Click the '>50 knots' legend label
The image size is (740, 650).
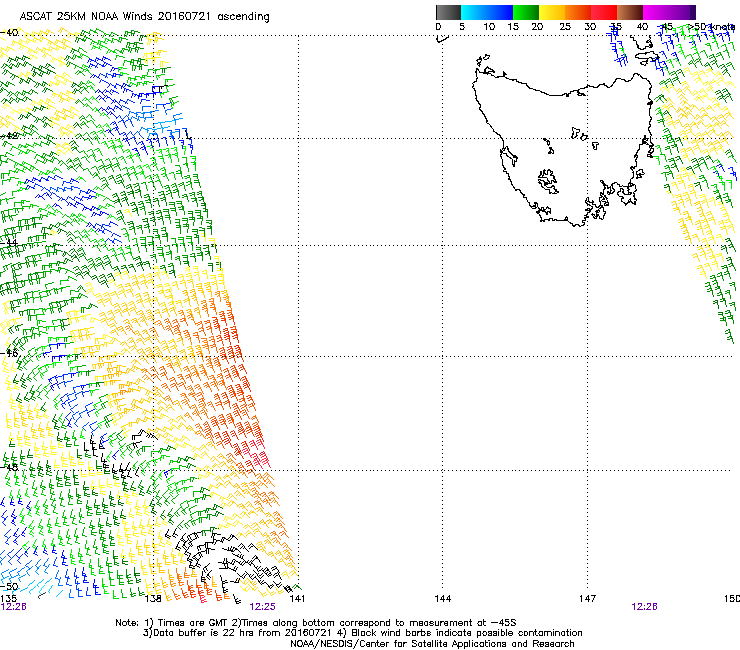[x=711, y=27]
